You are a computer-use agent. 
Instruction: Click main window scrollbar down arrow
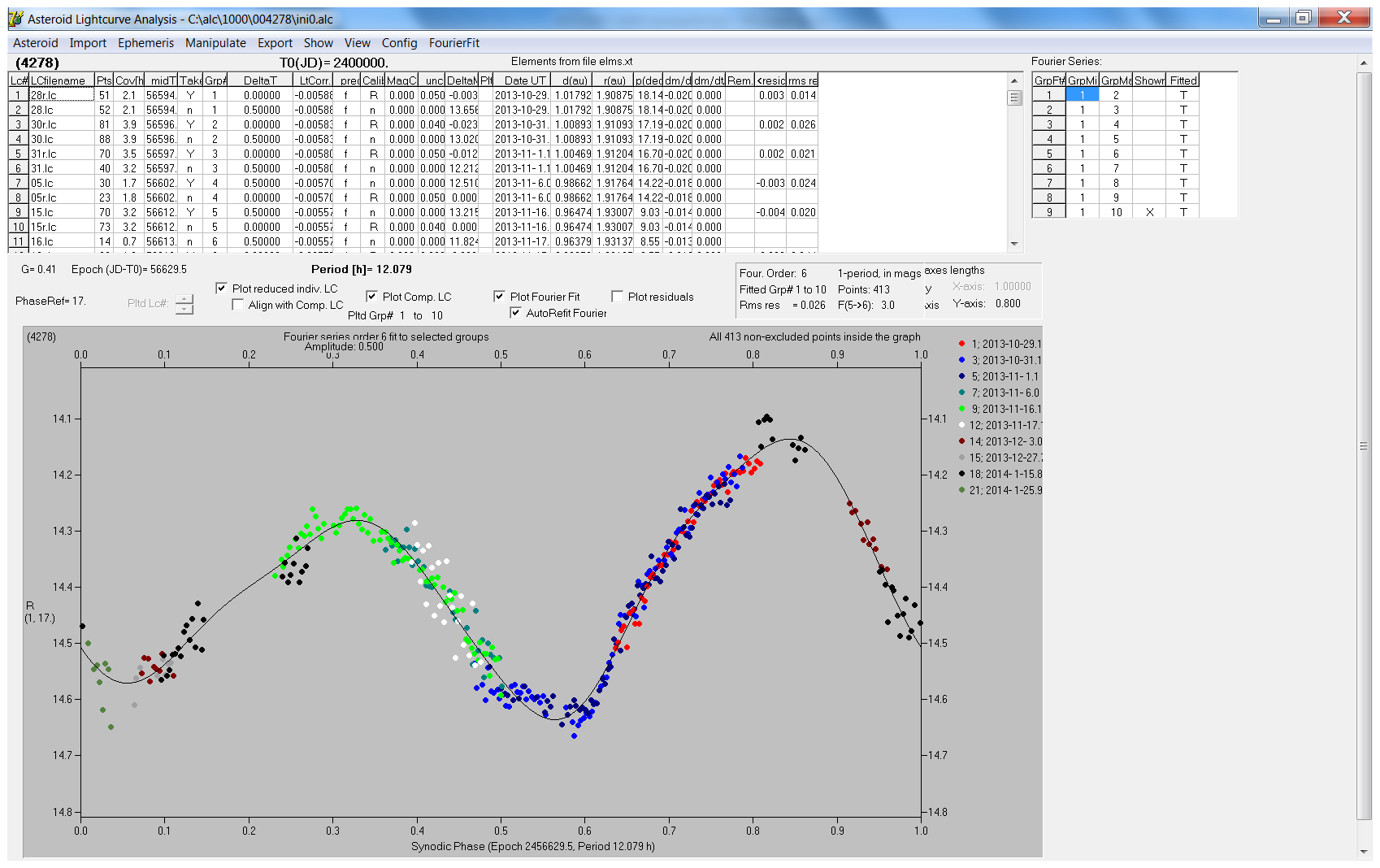[x=1364, y=852]
